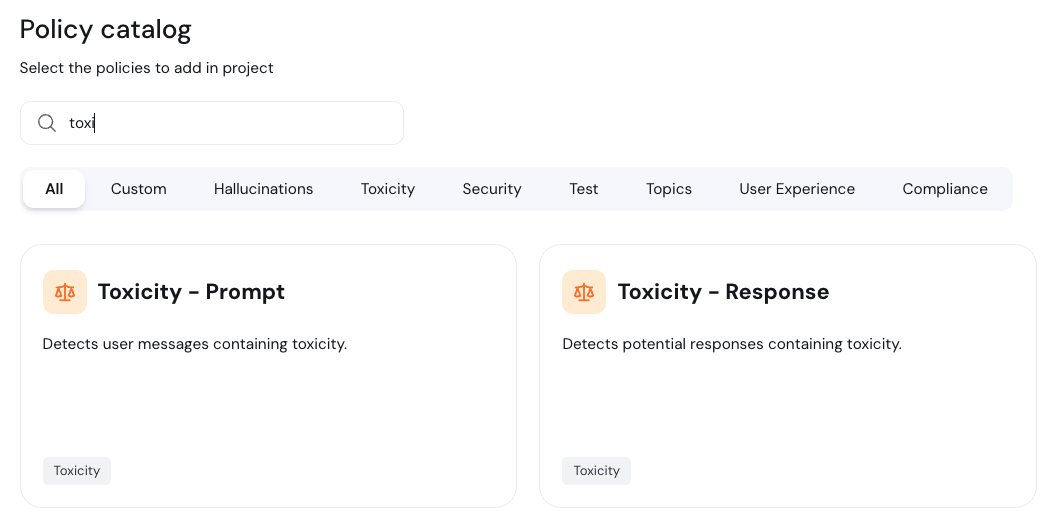The width and height of the screenshot is (1060, 529).
Task: Show the Security policies tab
Action: tap(492, 189)
